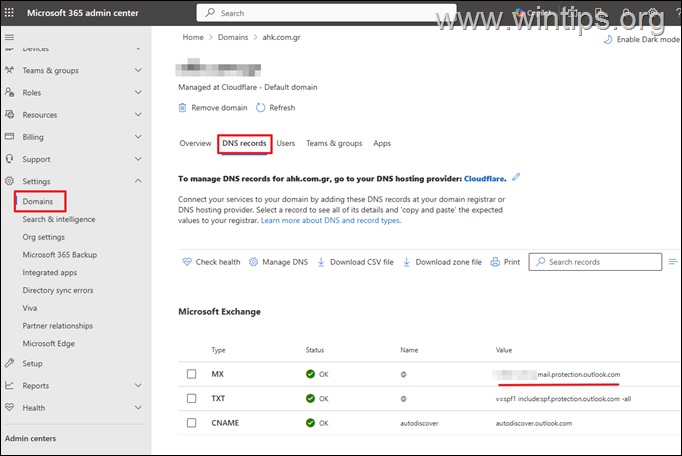
Task: Click the Setup wrench icon
Action: pyautogui.click(x=9, y=362)
